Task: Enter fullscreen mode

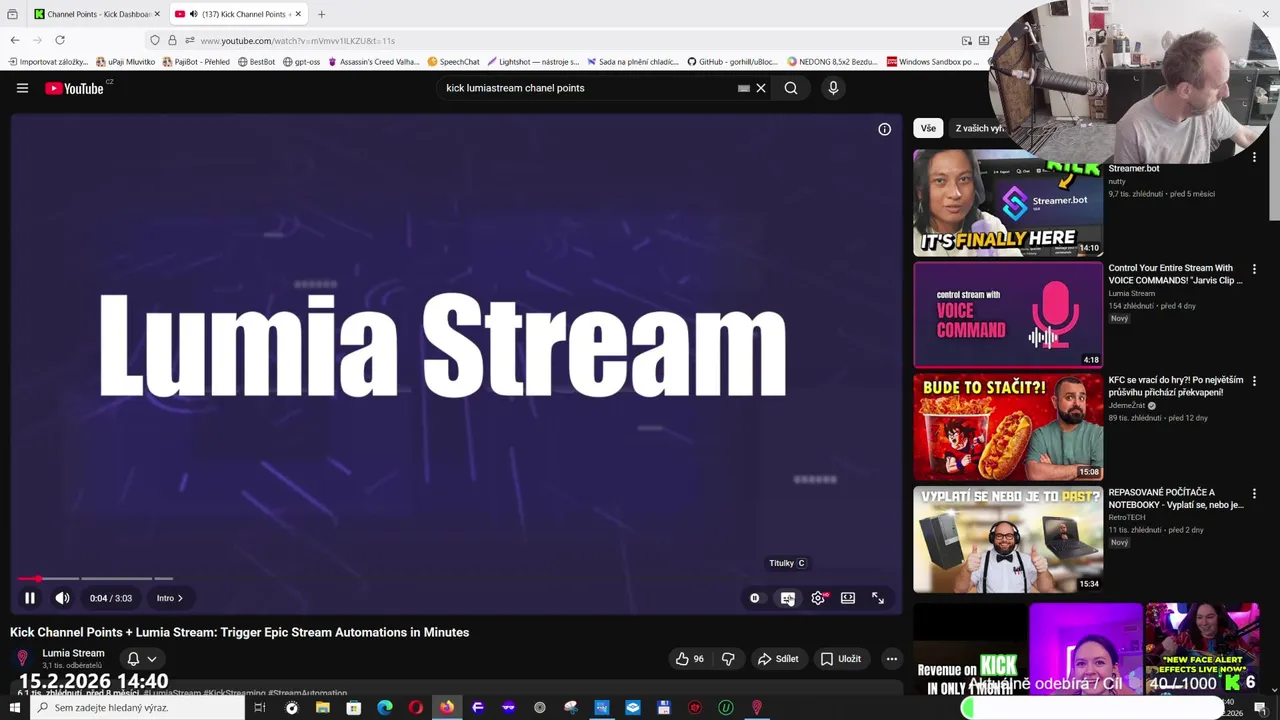Action: pos(878,598)
